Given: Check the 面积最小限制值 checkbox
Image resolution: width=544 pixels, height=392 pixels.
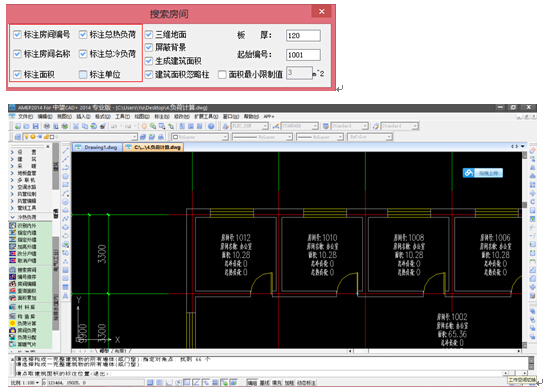Looking at the screenshot, I should [222, 74].
